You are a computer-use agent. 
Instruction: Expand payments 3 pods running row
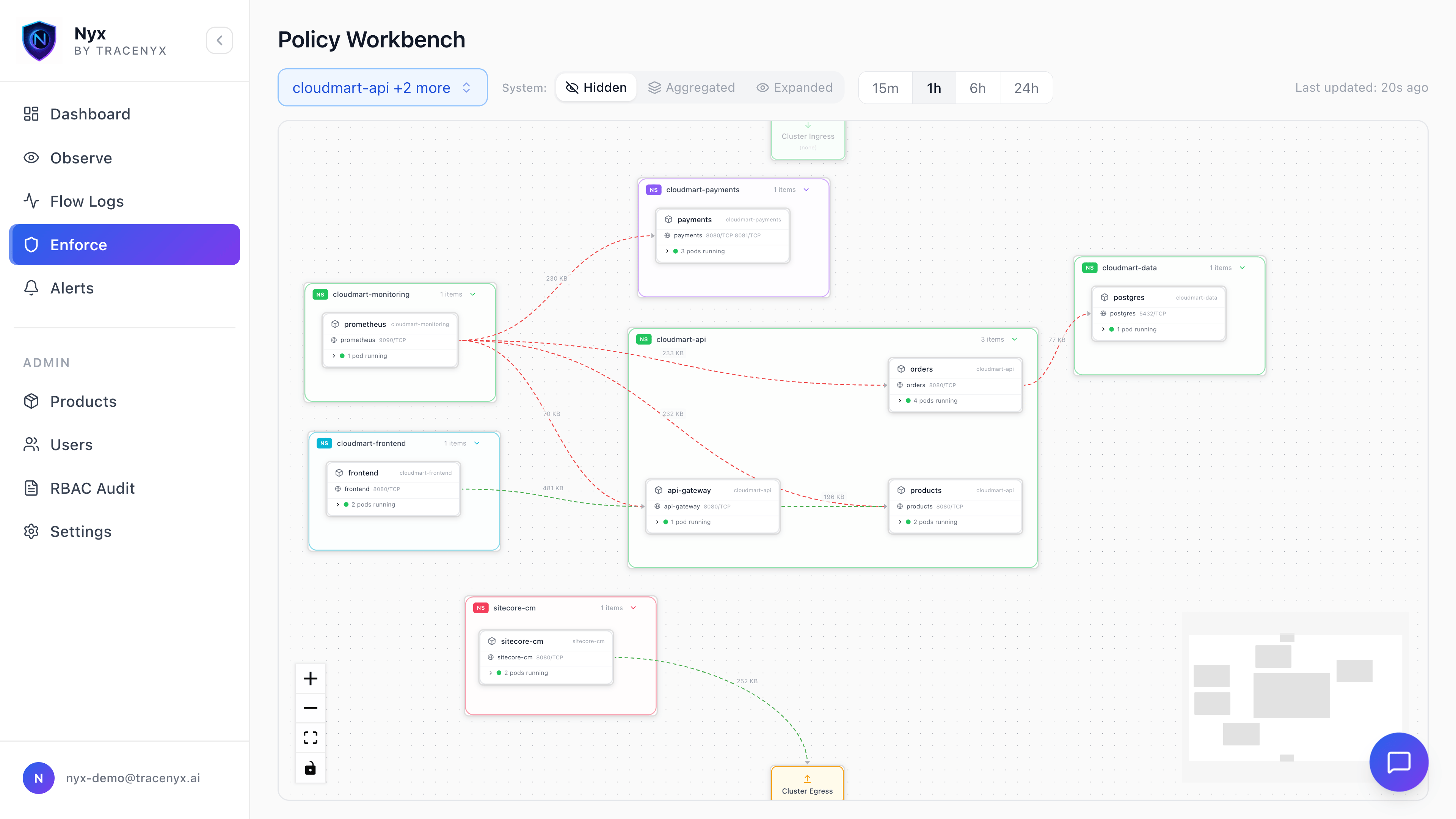[x=722, y=251]
